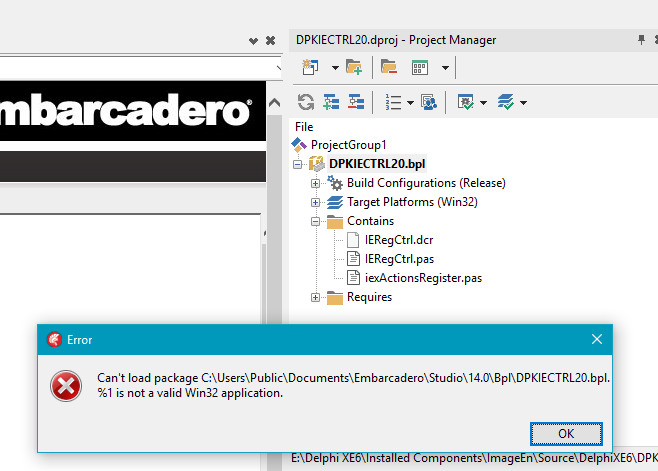Click OK in the Error dialog

point(566,434)
